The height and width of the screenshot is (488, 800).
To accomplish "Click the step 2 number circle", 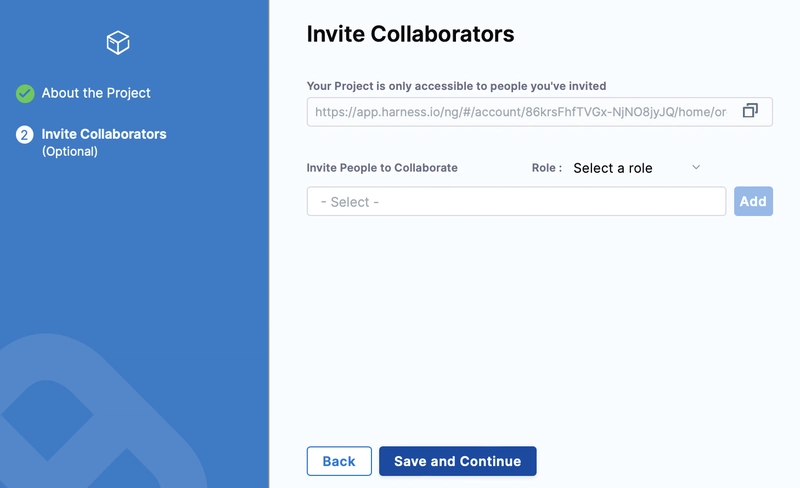I will click(x=24, y=135).
